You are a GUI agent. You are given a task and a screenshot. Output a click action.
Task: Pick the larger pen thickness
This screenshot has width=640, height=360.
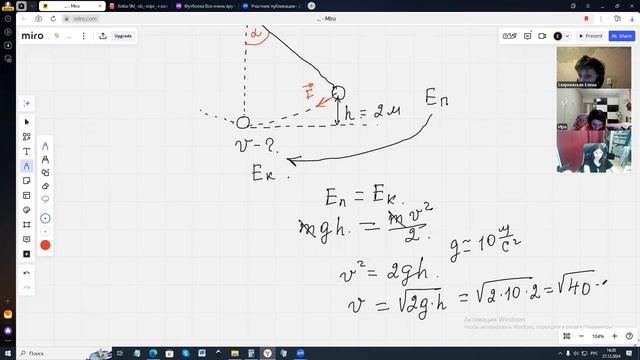click(x=45, y=218)
